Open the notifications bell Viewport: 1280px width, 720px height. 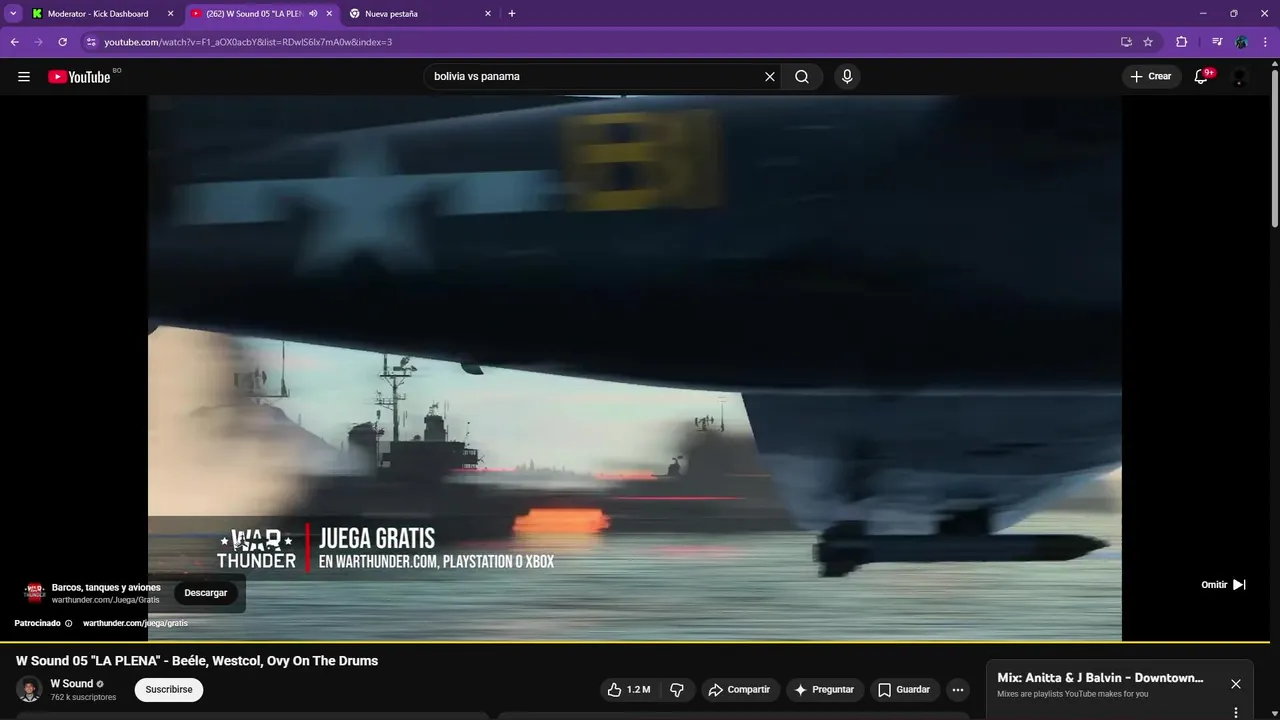click(x=1202, y=77)
